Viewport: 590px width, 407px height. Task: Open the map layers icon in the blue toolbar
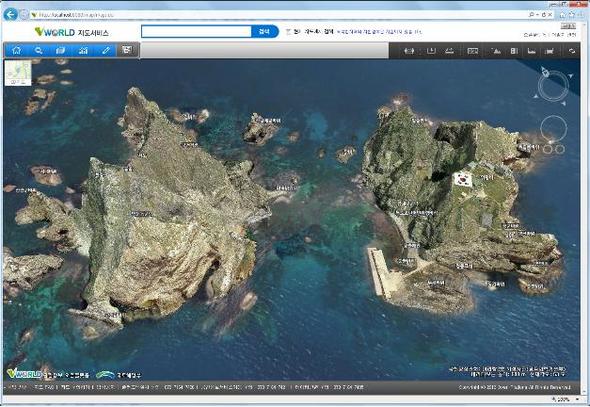coord(60,50)
